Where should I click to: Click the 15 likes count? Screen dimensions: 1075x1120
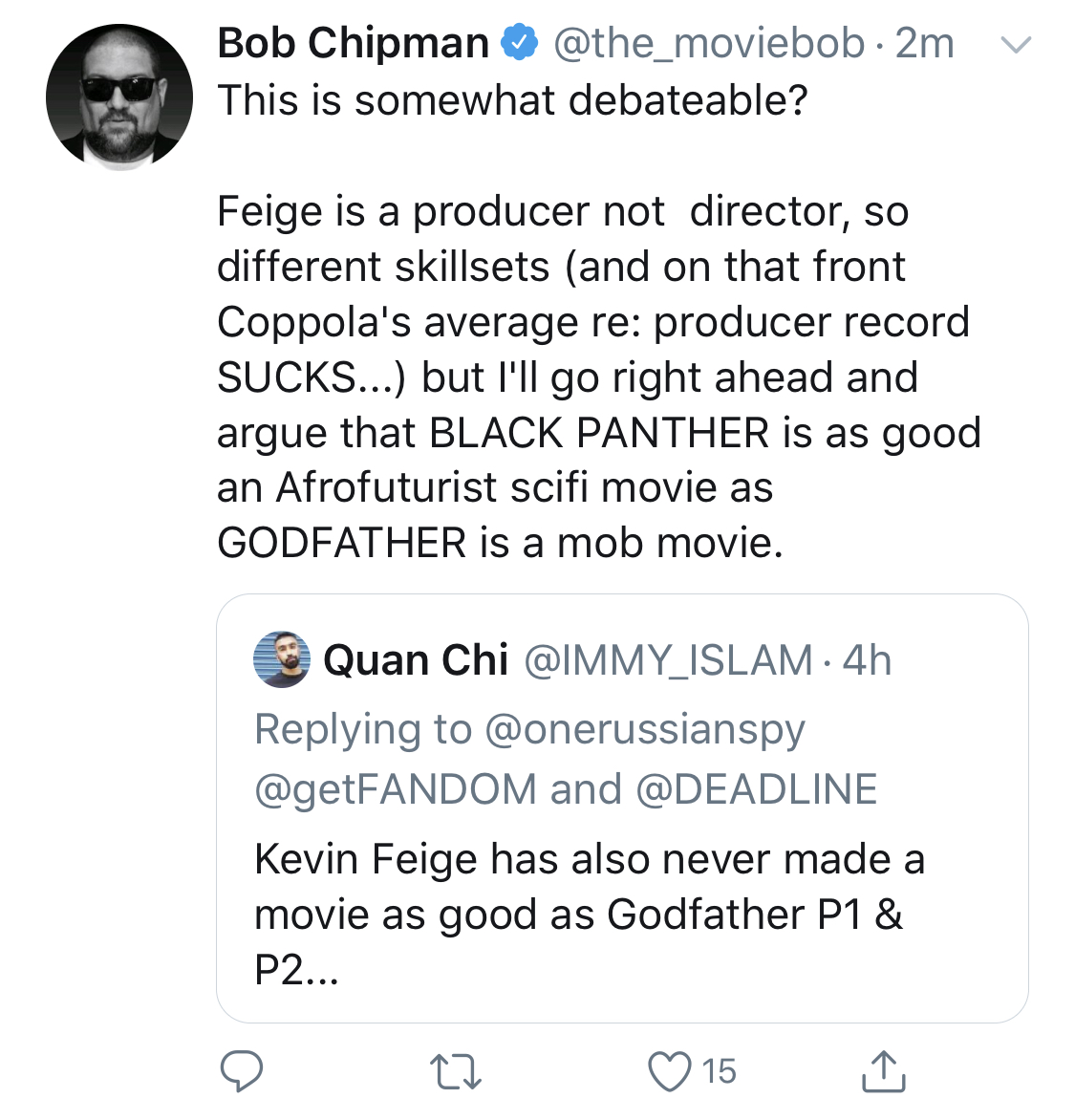pyautogui.click(x=719, y=1071)
